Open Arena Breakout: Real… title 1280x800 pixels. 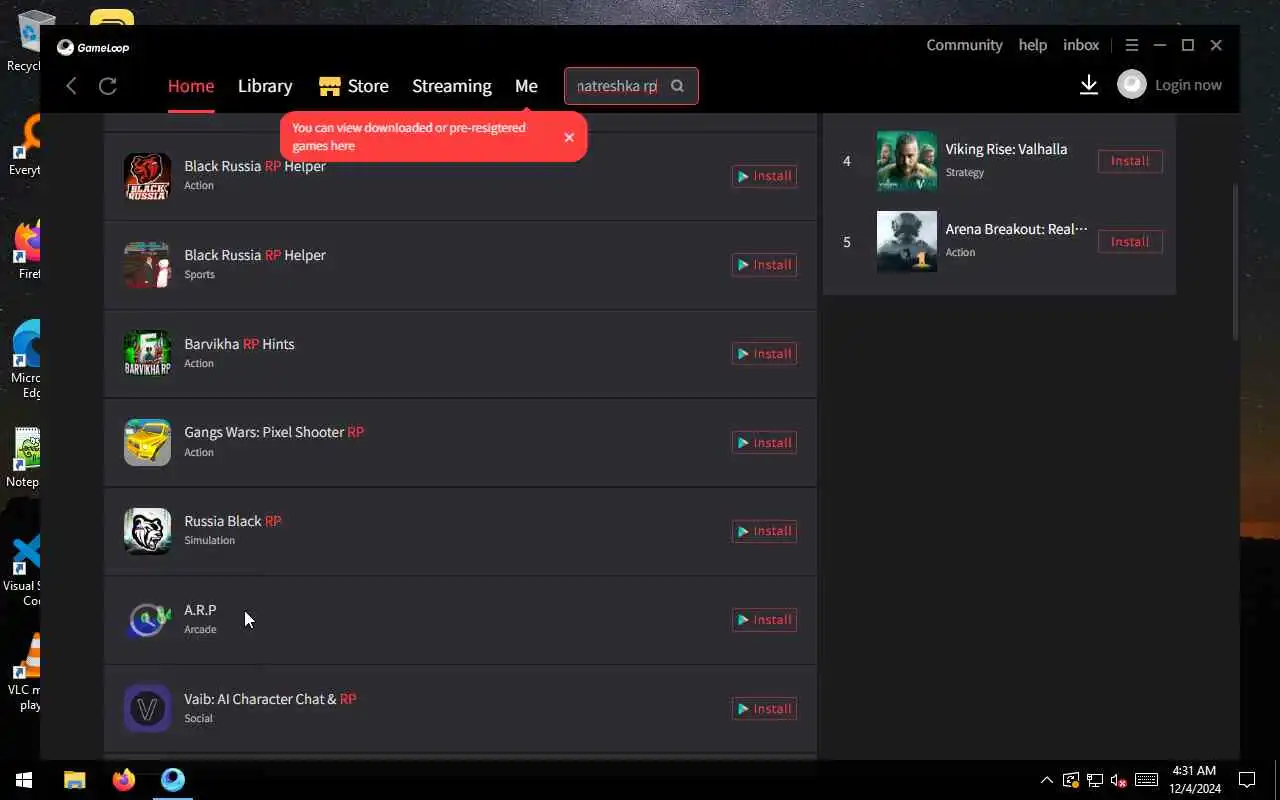[1016, 229]
